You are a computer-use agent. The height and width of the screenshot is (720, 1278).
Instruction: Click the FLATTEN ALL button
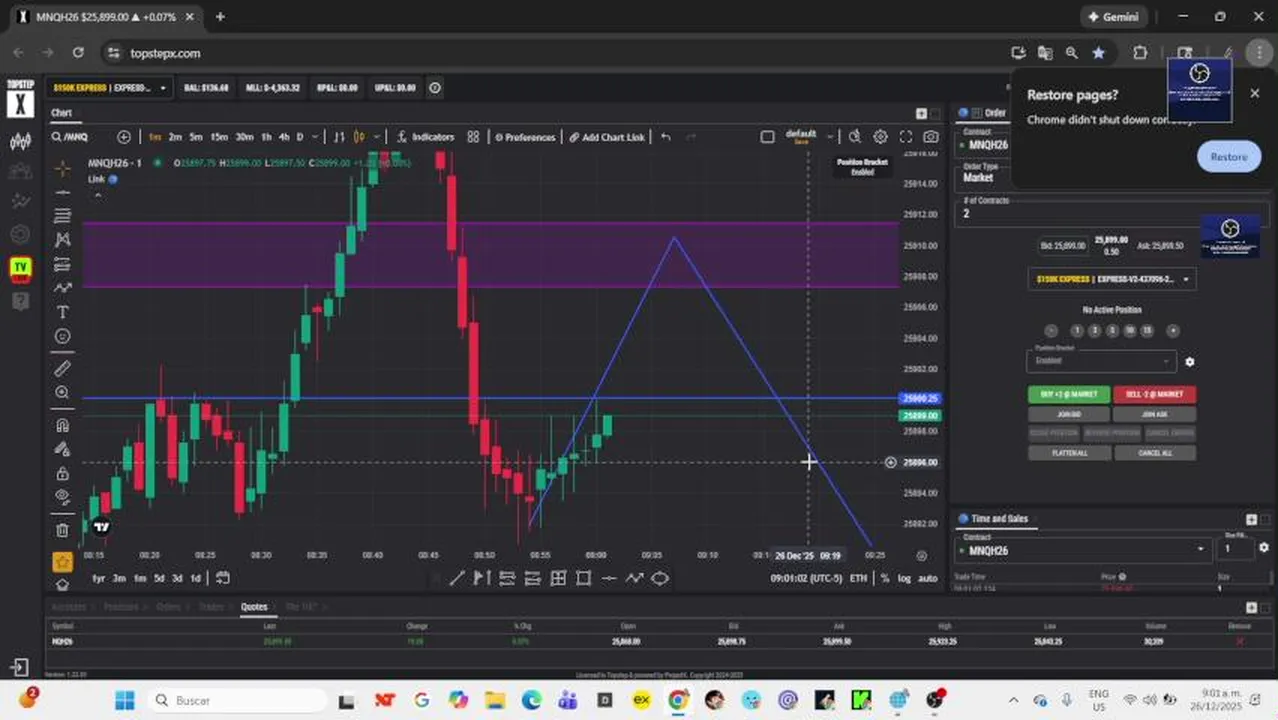click(1069, 453)
